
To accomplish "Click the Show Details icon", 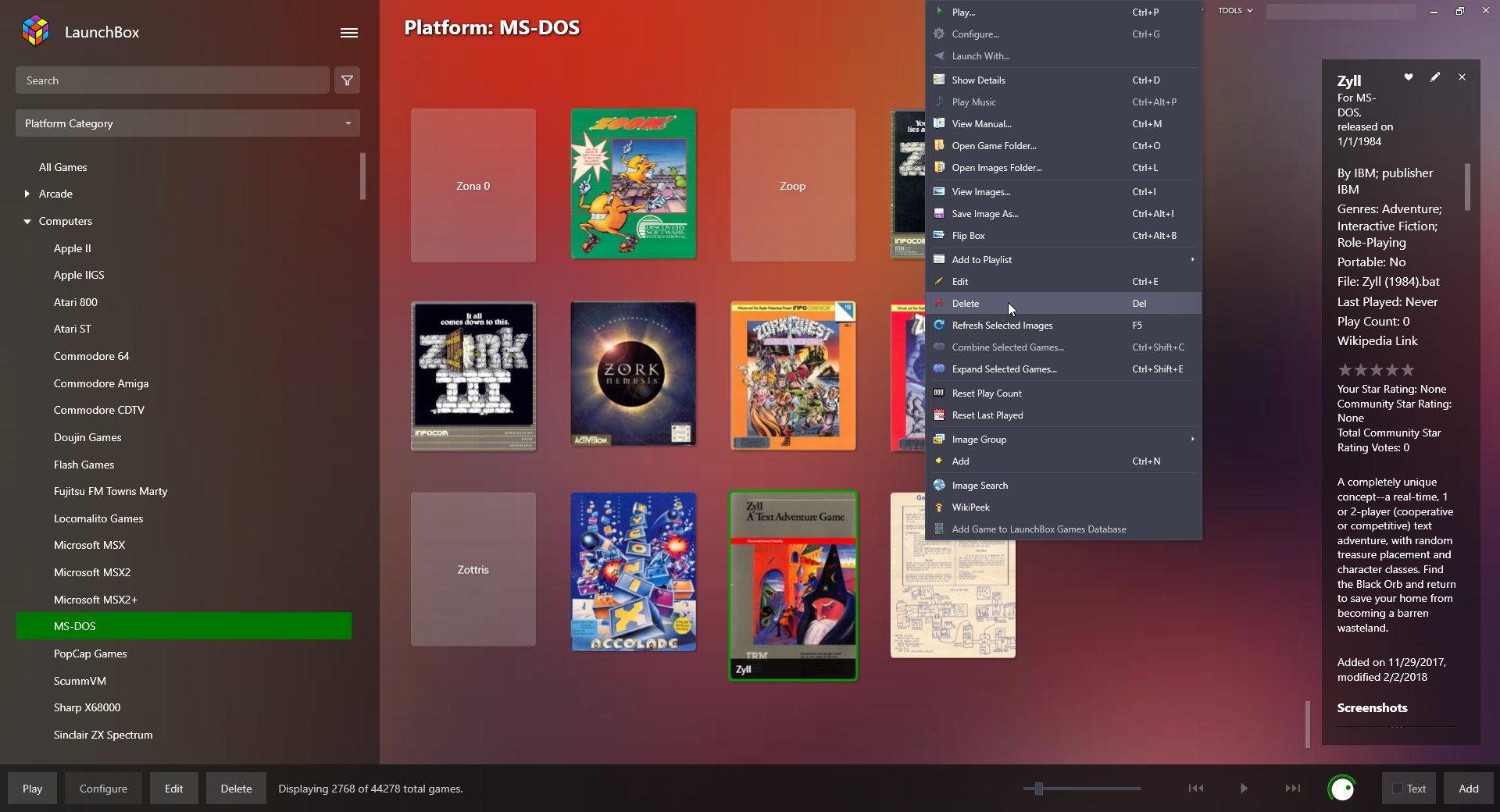I will click(x=939, y=80).
